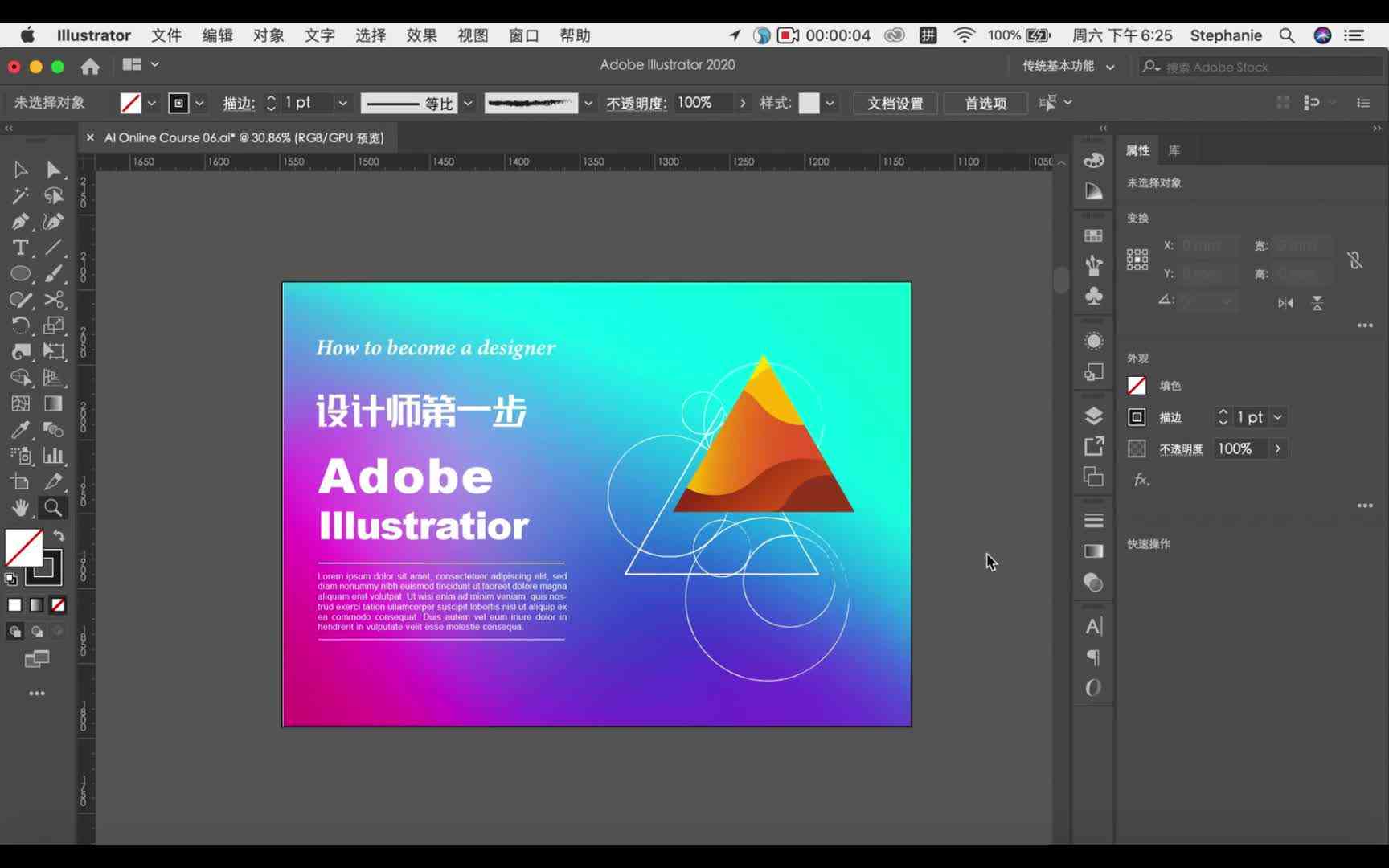Viewport: 1389px width, 868px height.
Task: Open the Stroke panel icon
Action: 1093,520
